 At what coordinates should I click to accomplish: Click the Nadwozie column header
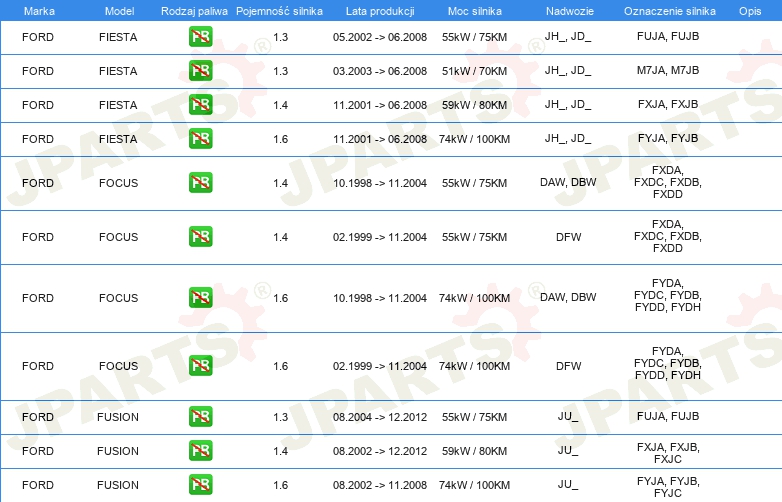(568, 10)
